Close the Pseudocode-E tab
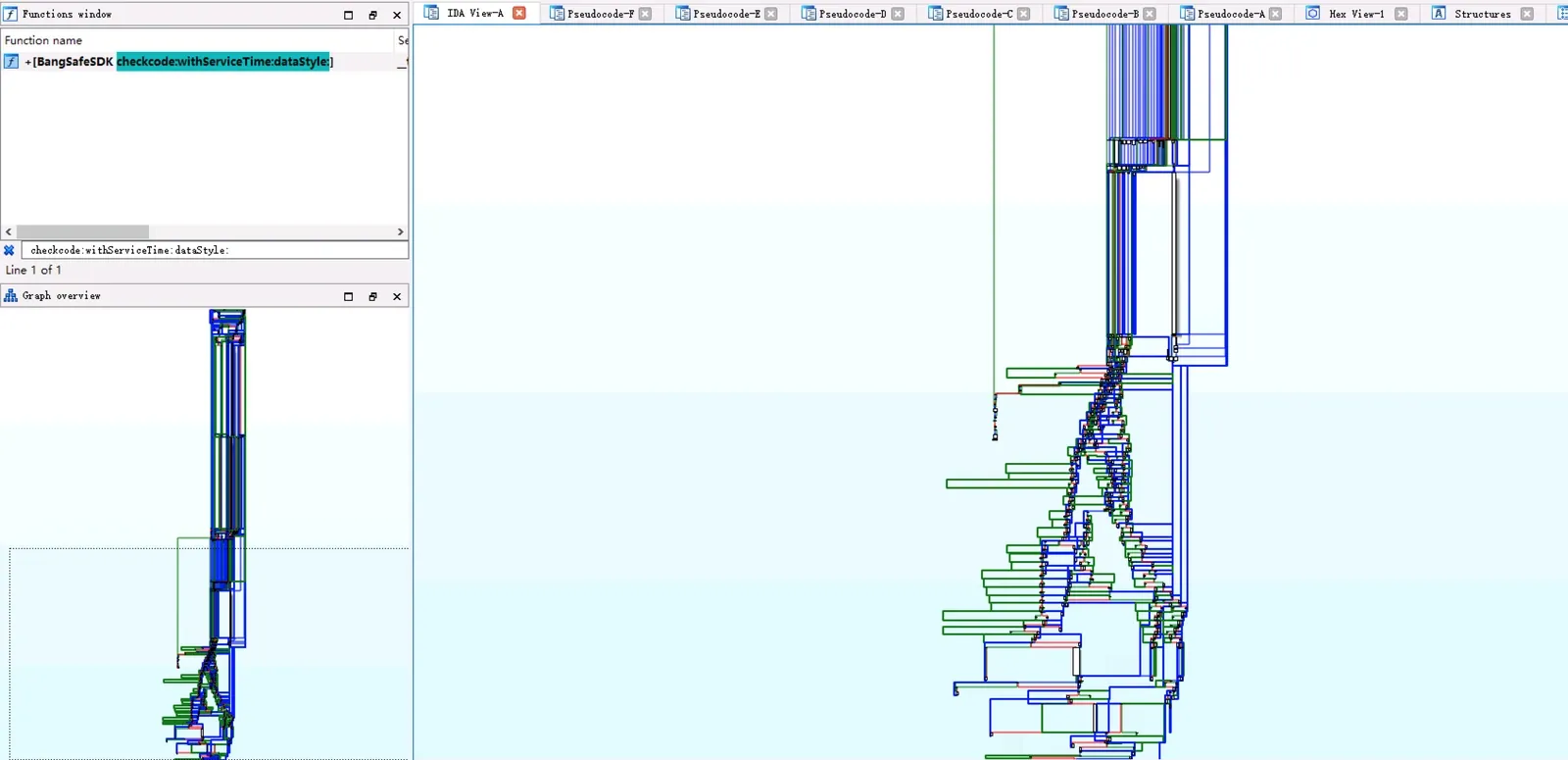This screenshot has width=1568, height=760. coord(771,14)
